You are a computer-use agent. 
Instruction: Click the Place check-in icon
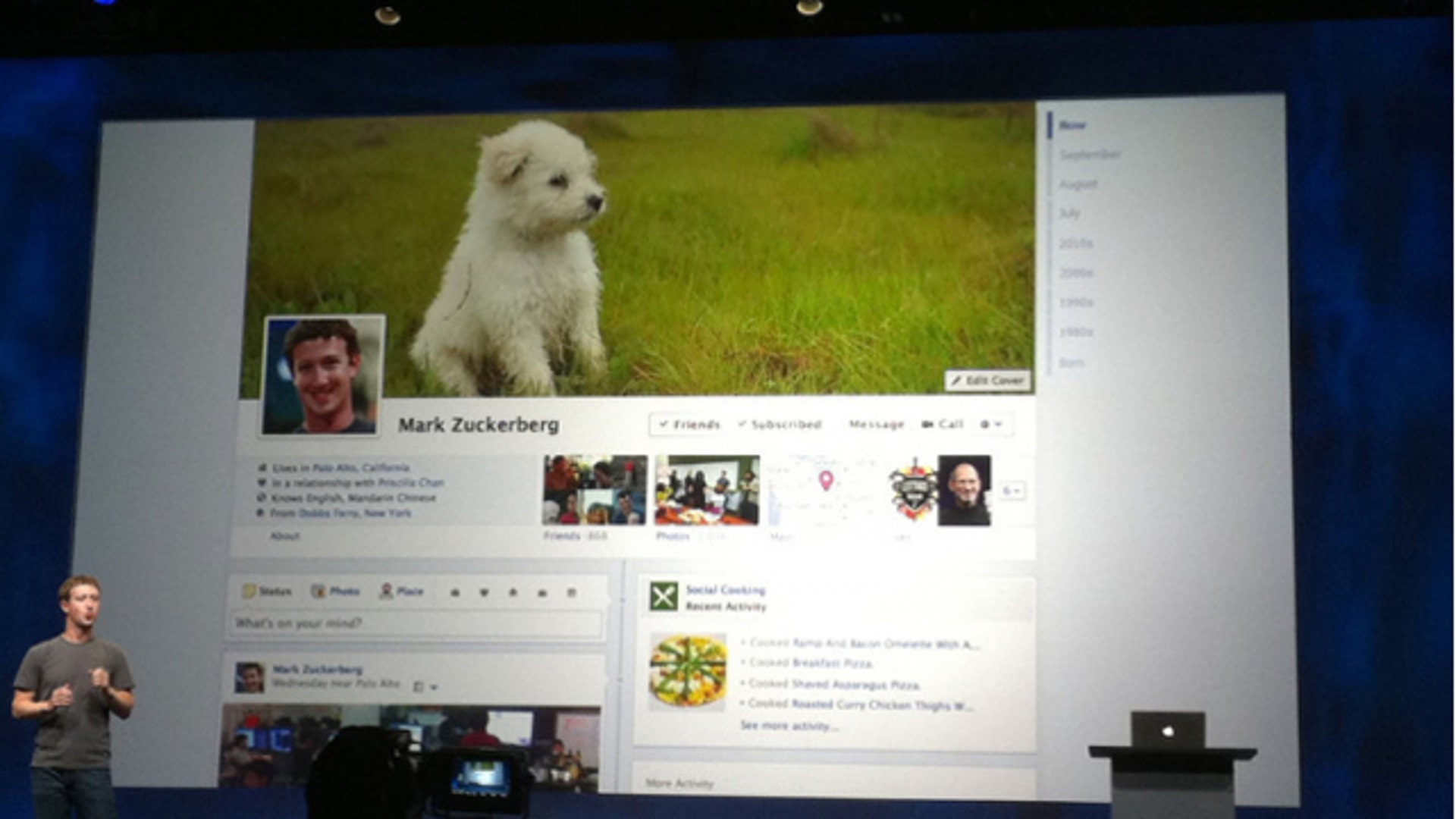(387, 591)
